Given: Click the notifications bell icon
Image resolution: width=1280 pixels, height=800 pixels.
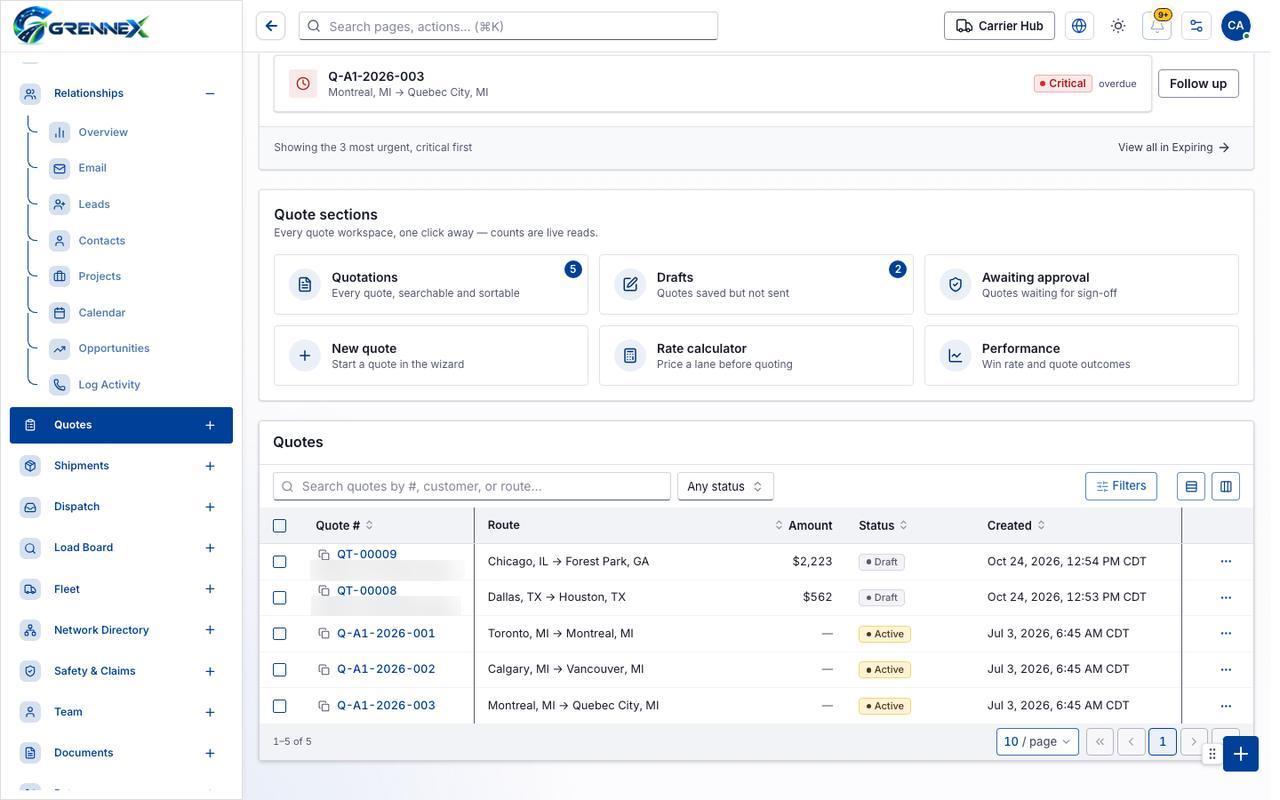Looking at the screenshot, I should 1157,26.
